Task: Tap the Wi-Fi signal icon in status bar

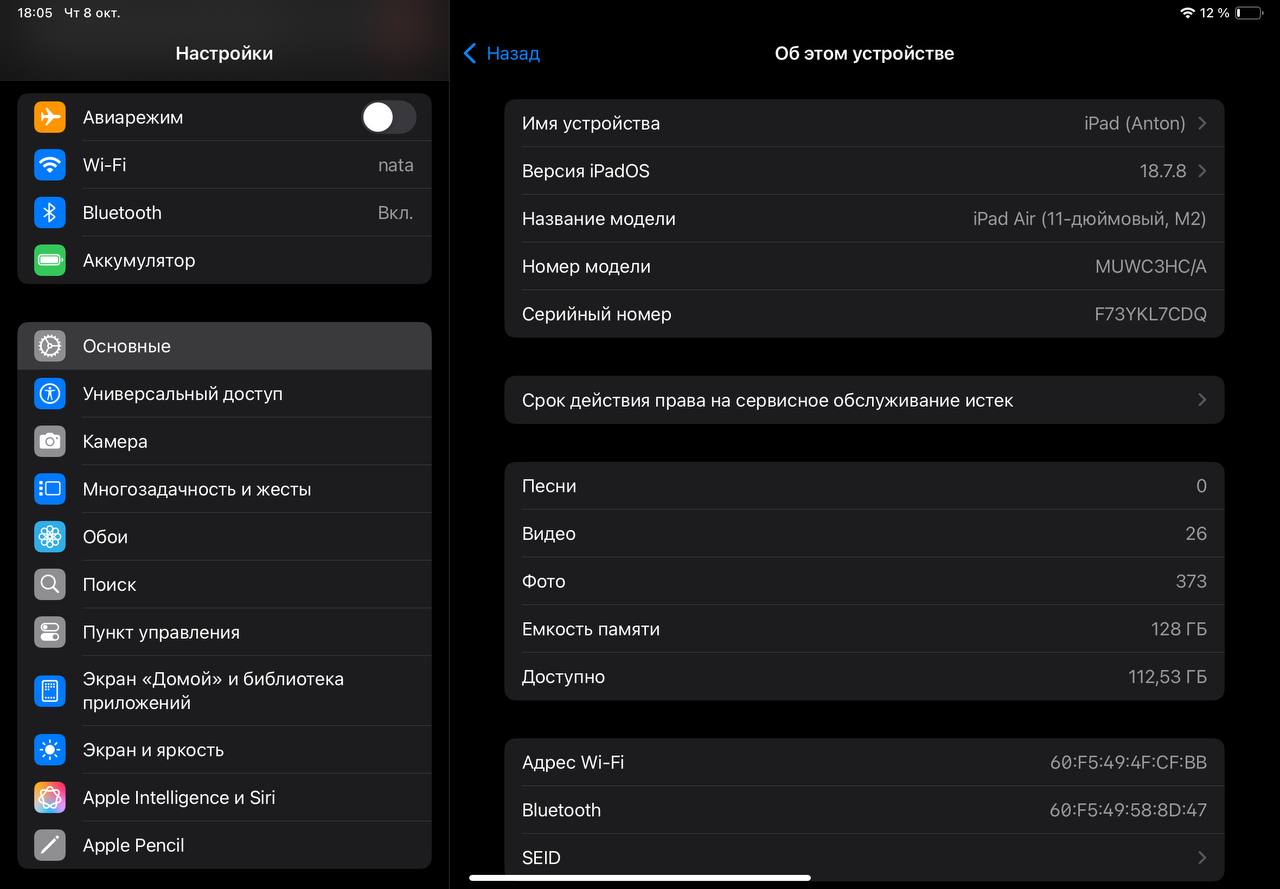Action: (x=1187, y=13)
